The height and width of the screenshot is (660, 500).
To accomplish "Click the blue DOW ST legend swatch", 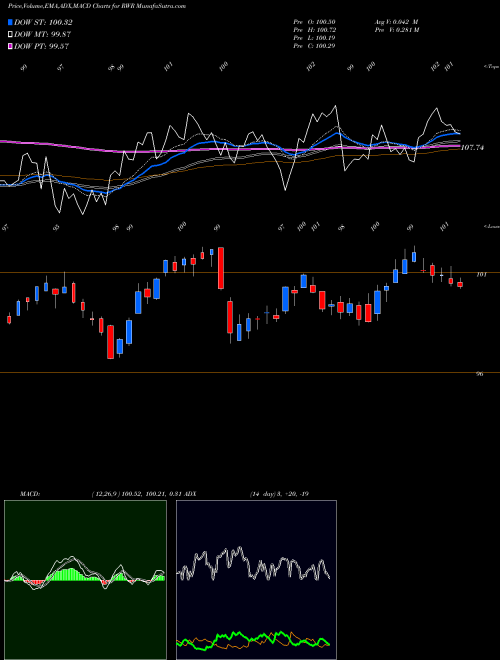I will point(11,22).
